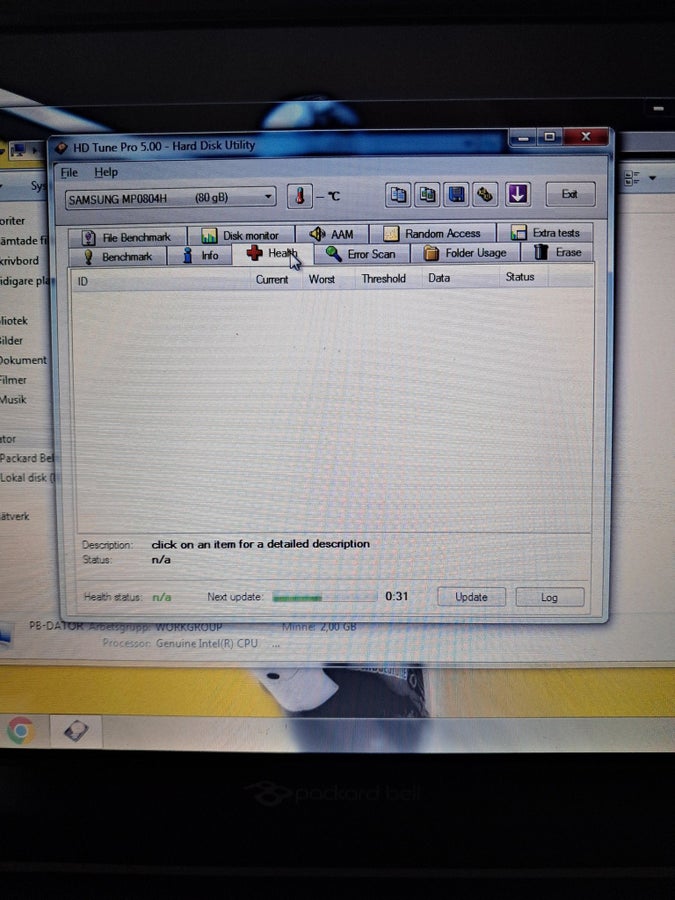Switch to the Info tab
675x900 pixels.
coord(200,255)
